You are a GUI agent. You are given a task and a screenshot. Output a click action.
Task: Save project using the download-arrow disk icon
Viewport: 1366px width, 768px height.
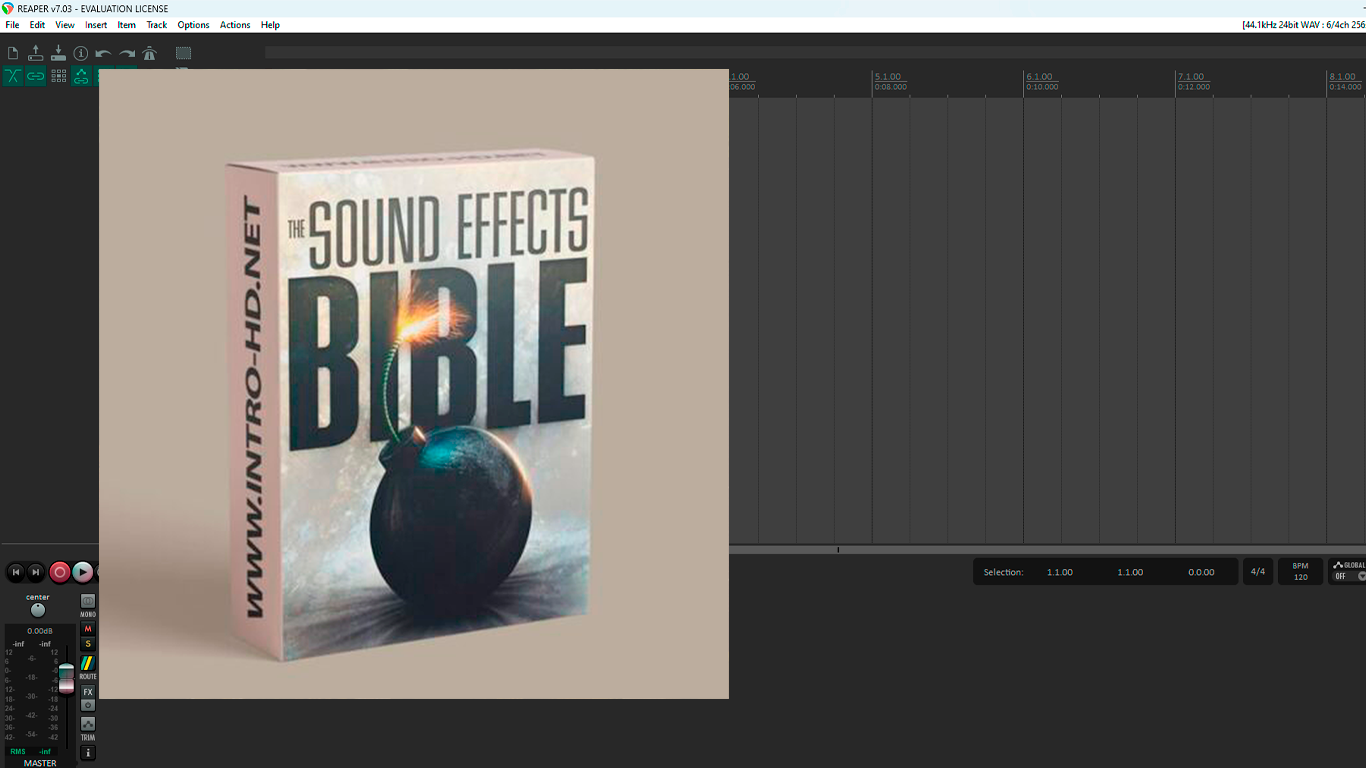[58, 54]
